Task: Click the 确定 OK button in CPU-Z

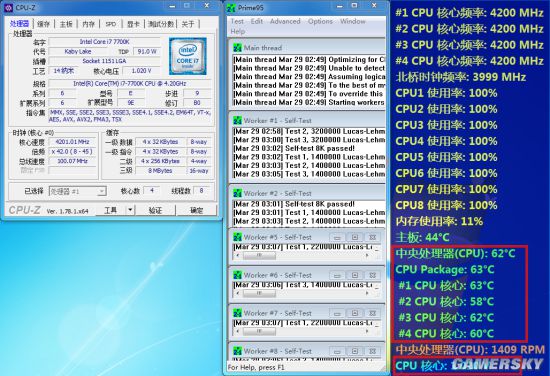Action: pyautogui.click(x=196, y=210)
